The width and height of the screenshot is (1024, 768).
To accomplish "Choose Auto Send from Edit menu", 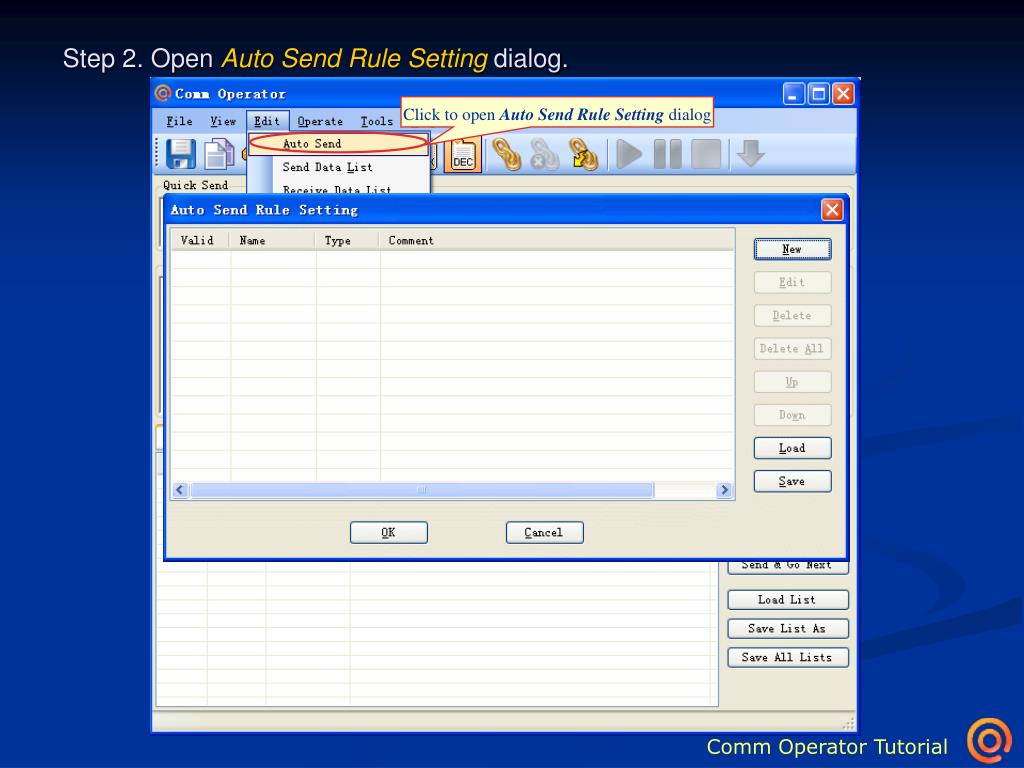I will point(312,144).
